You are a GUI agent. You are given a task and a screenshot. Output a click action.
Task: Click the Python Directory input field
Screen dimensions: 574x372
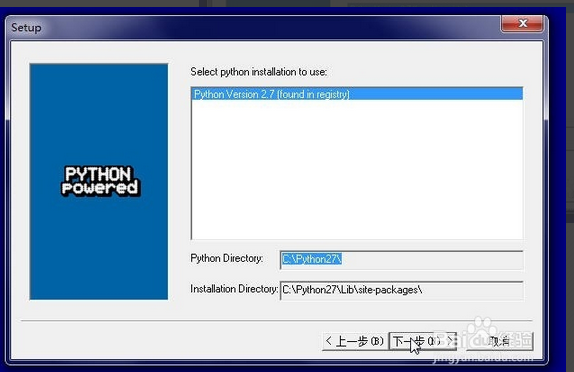point(402,260)
